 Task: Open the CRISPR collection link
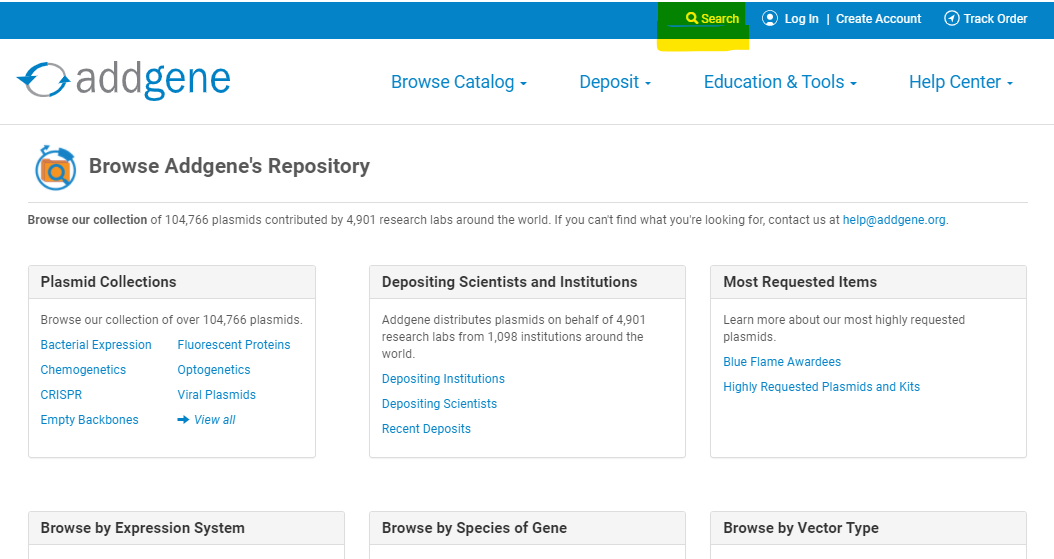coord(61,394)
